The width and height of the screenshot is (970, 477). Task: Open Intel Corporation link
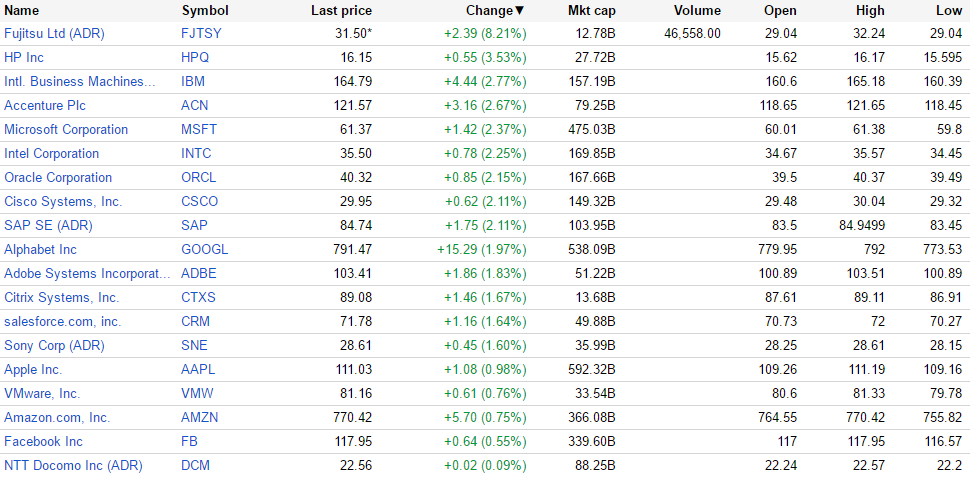click(51, 153)
